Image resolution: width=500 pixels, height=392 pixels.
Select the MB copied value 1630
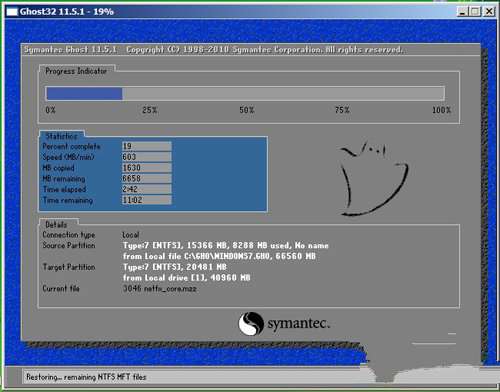147,168
